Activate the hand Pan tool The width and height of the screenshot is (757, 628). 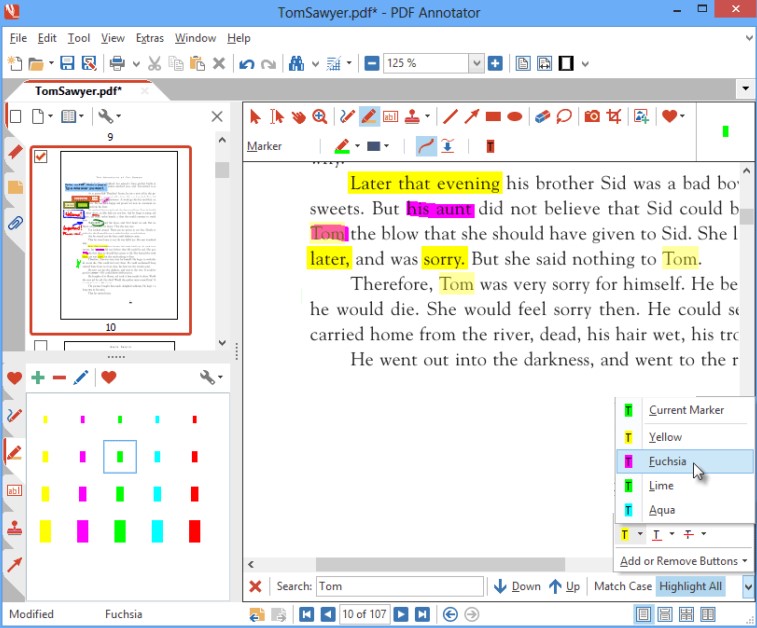point(298,117)
